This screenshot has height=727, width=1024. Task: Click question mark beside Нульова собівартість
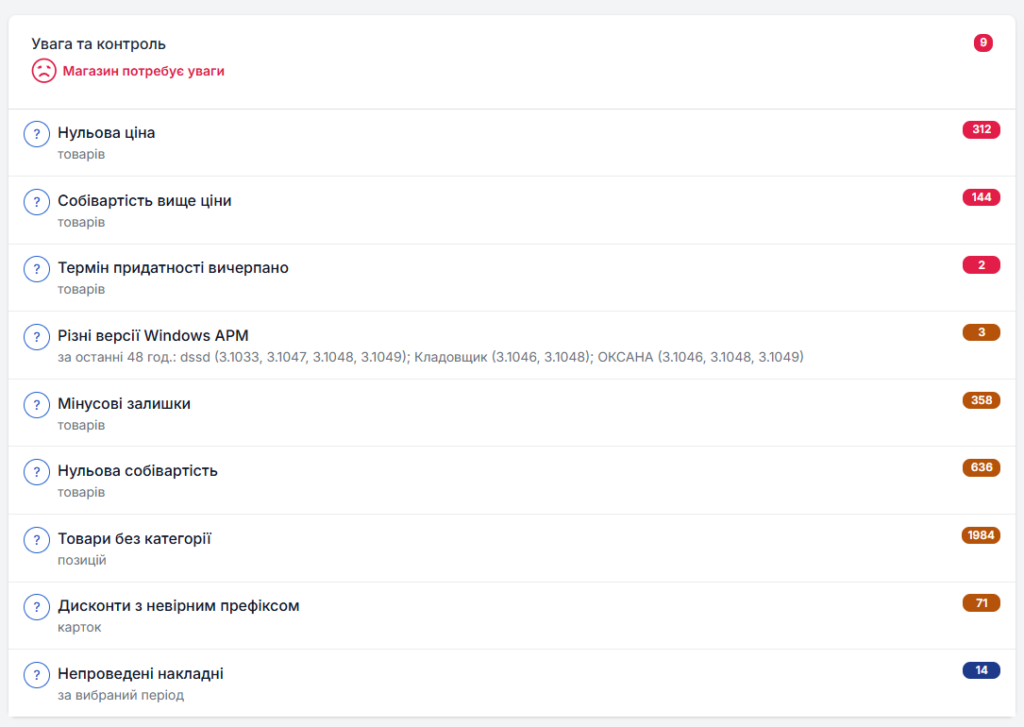(x=37, y=472)
